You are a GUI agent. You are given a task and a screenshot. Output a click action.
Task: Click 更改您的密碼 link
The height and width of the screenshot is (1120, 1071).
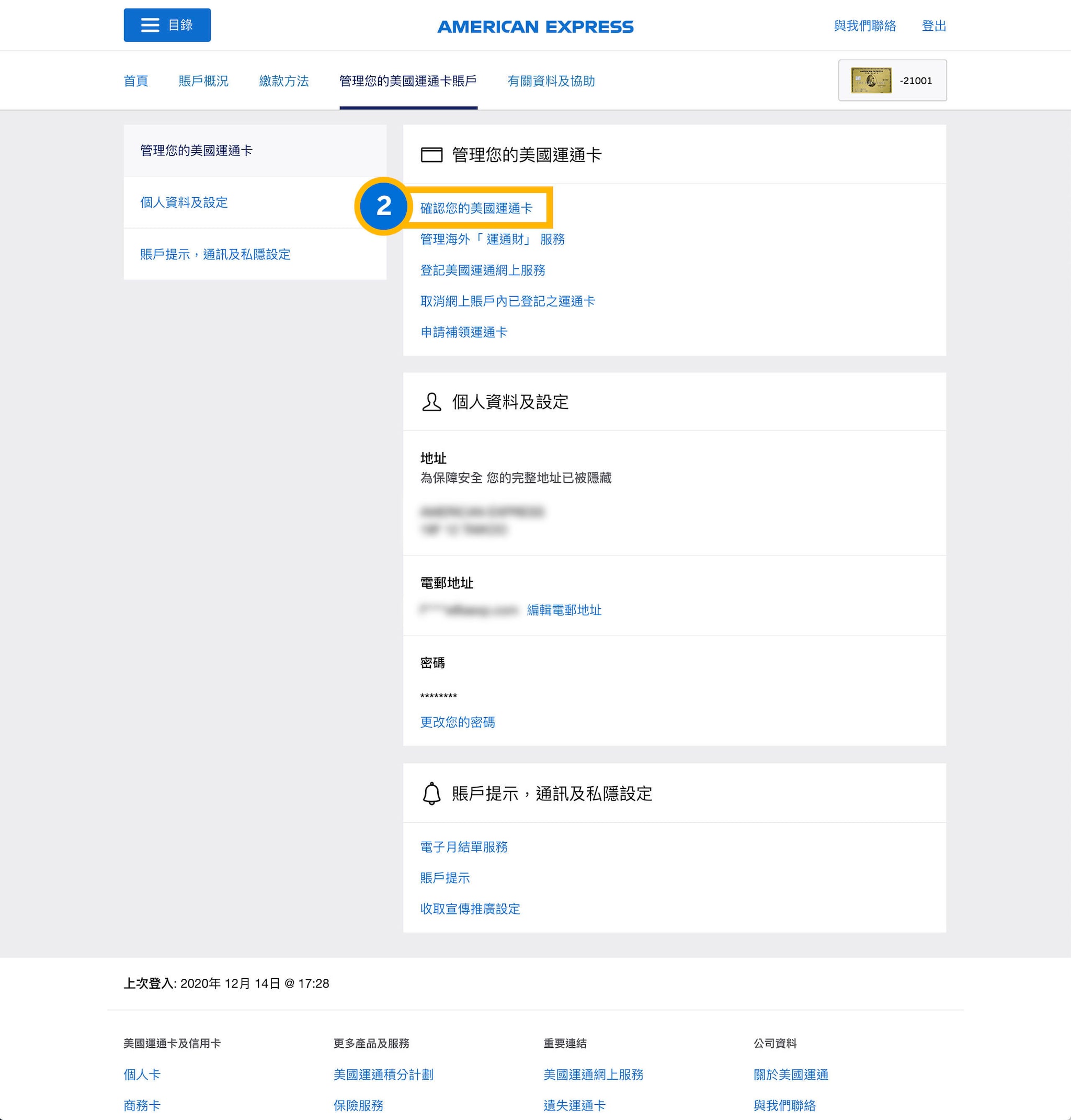tap(457, 722)
